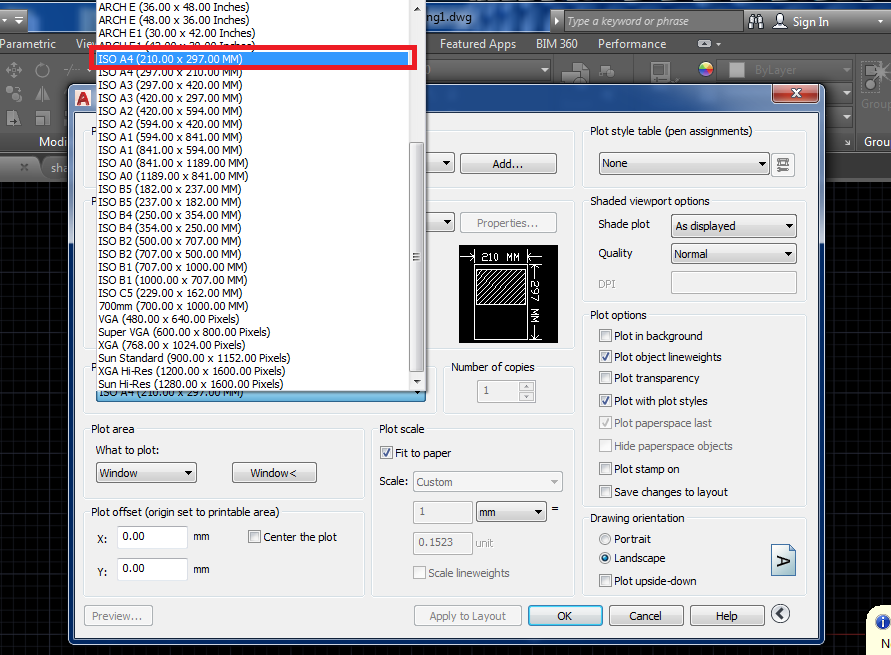Enable Plot transparency checkbox
The image size is (891, 655).
pyautogui.click(x=605, y=378)
